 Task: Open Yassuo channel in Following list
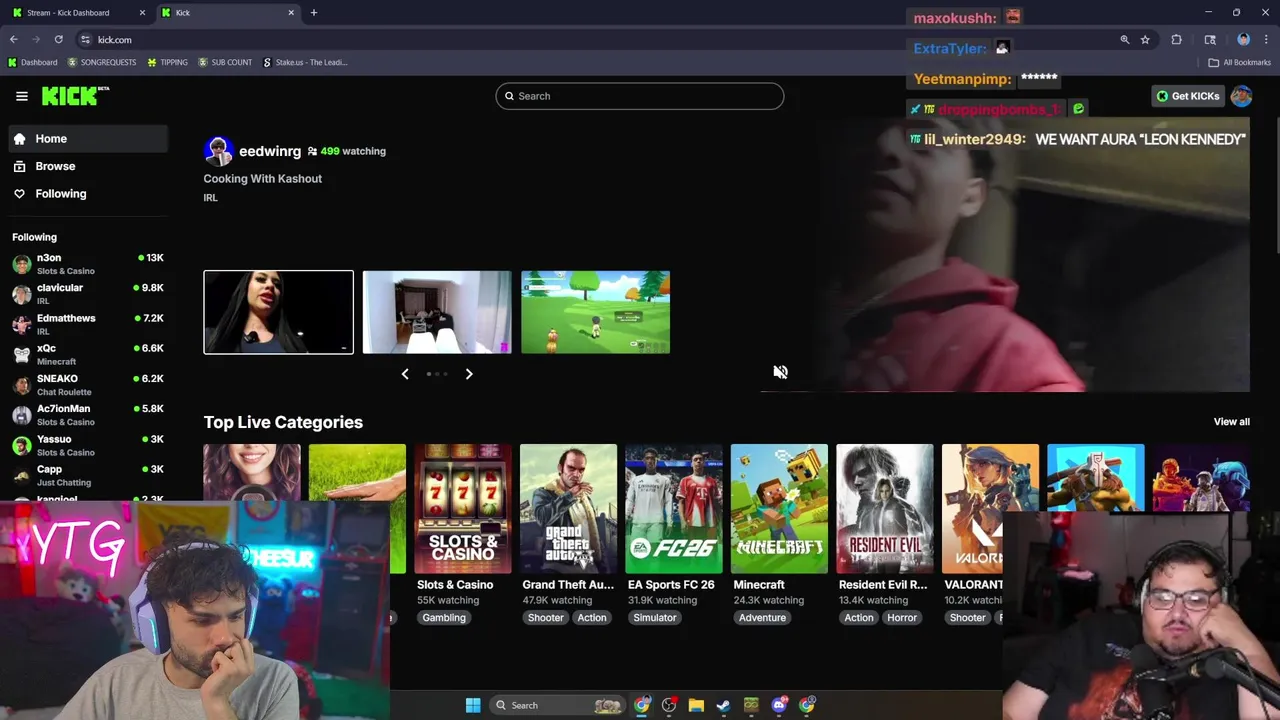click(x=88, y=445)
